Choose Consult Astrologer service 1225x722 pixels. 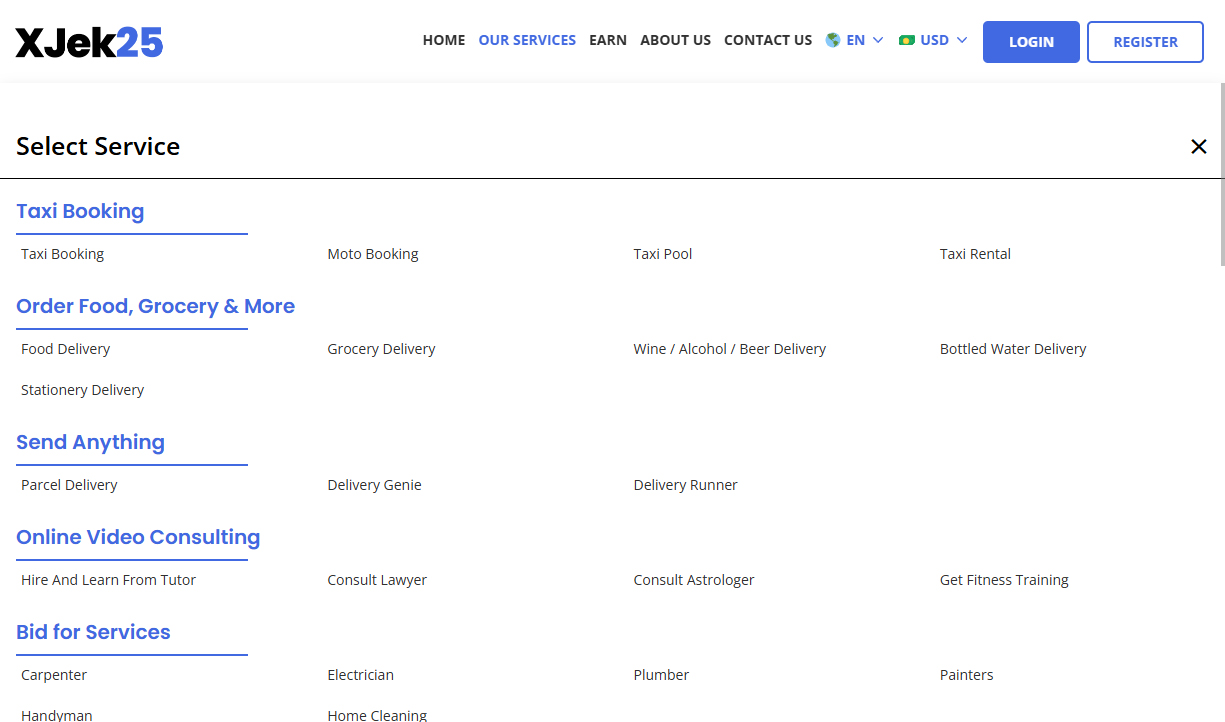pyautogui.click(x=693, y=580)
